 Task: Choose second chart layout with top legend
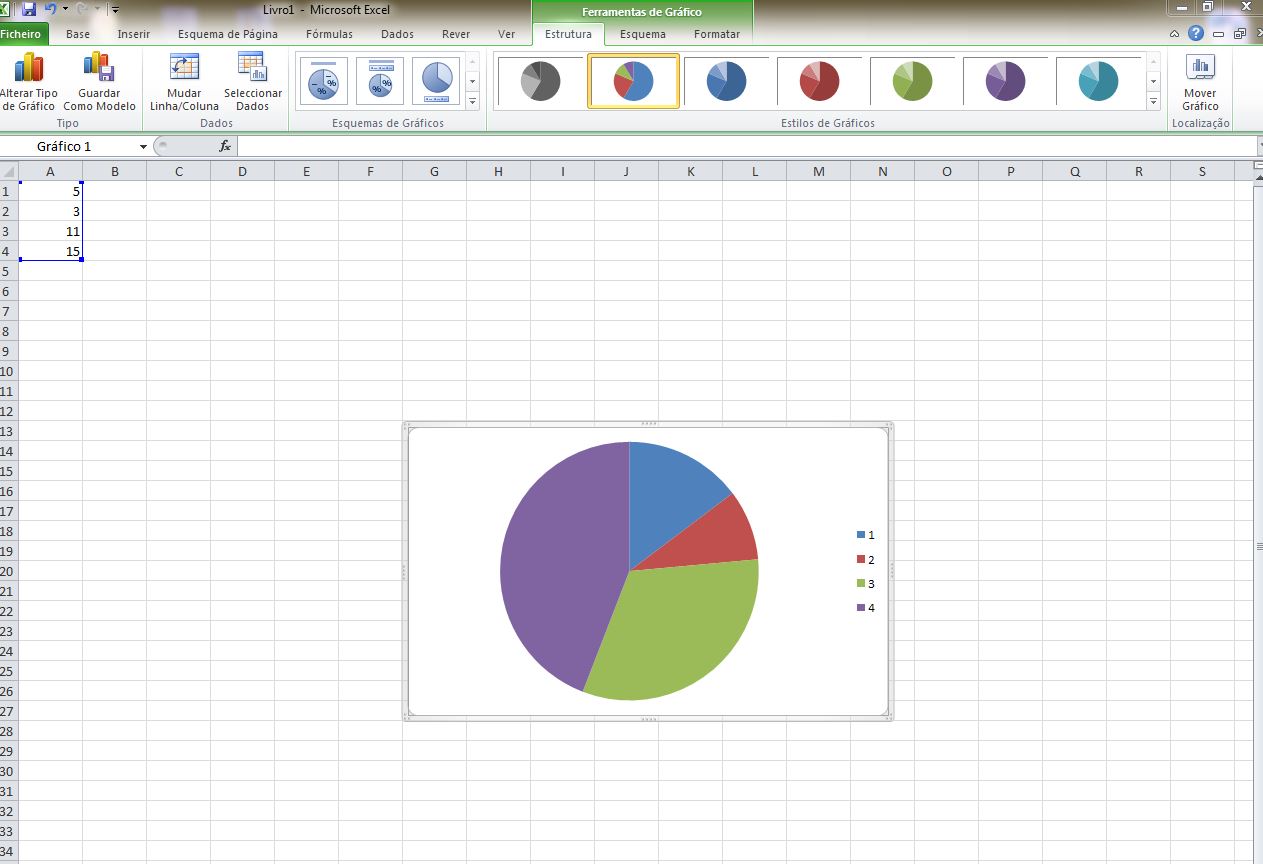click(380, 81)
